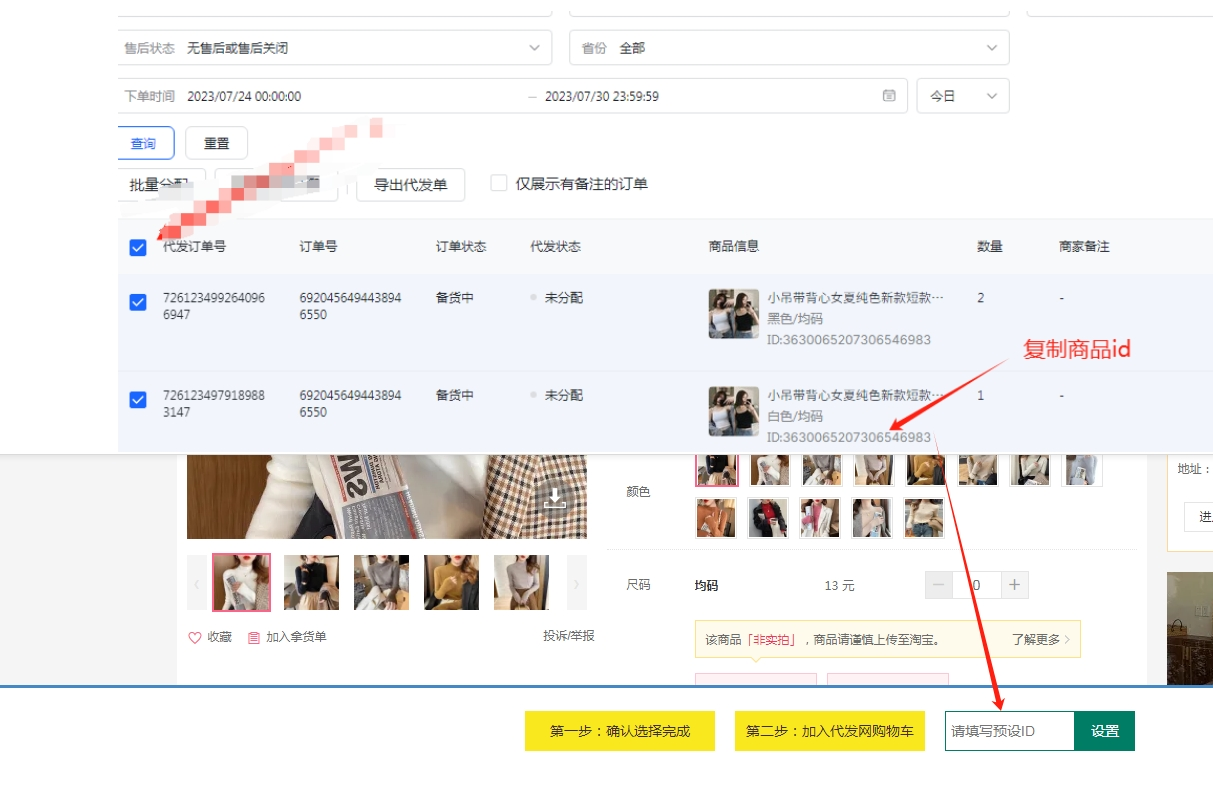
Task: Open the 今日 quick date dropdown
Action: click(963, 96)
